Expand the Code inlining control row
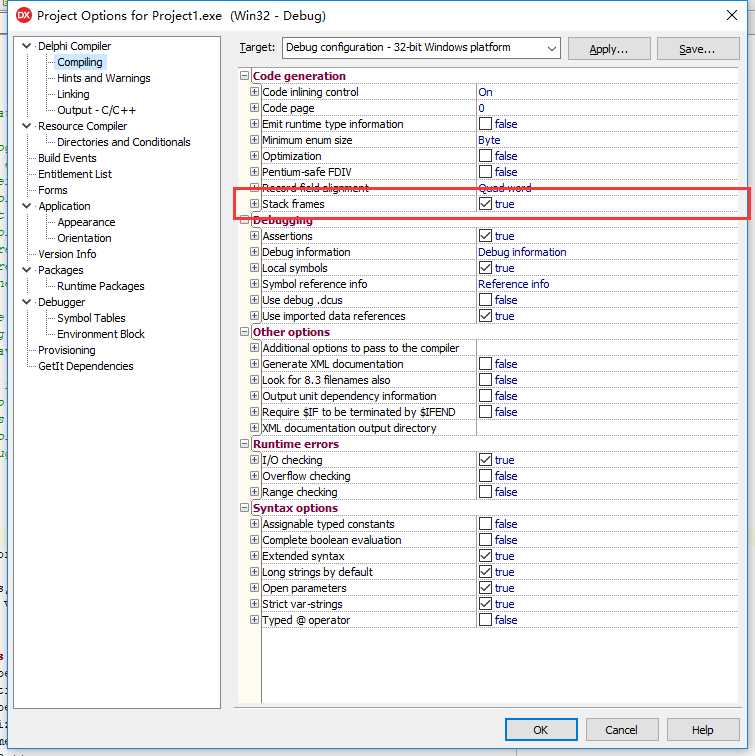The image size is (755, 756). click(x=255, y=92)
